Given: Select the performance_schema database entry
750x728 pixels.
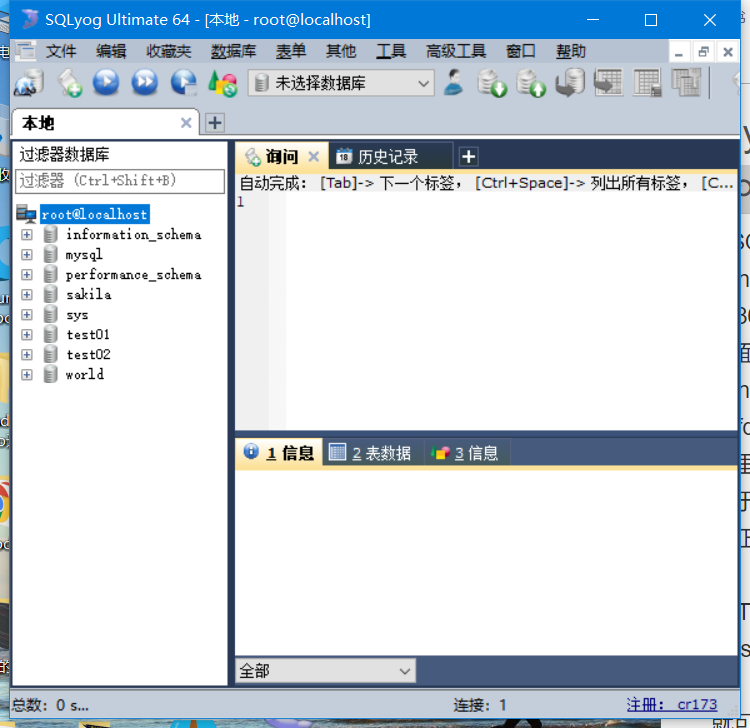Looking at the screenshot, I should (x=133, y=275).
